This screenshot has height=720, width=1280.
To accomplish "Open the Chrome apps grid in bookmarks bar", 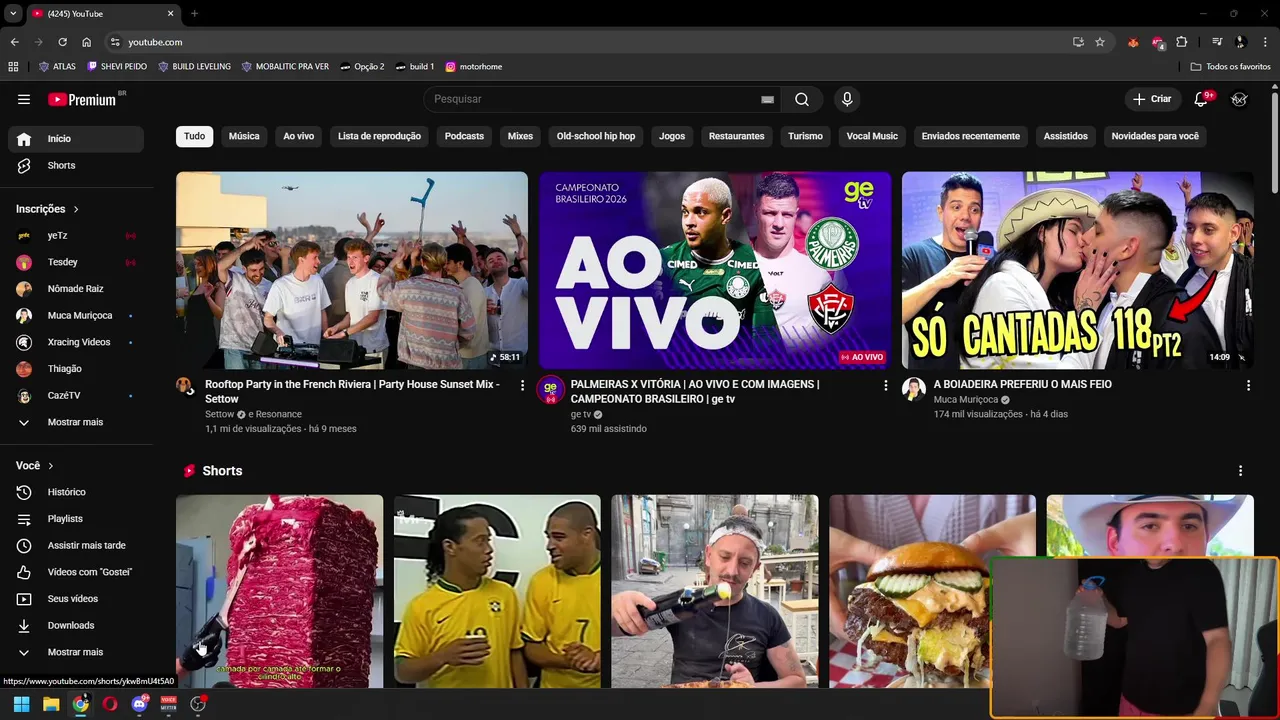I will pos(13,67).
